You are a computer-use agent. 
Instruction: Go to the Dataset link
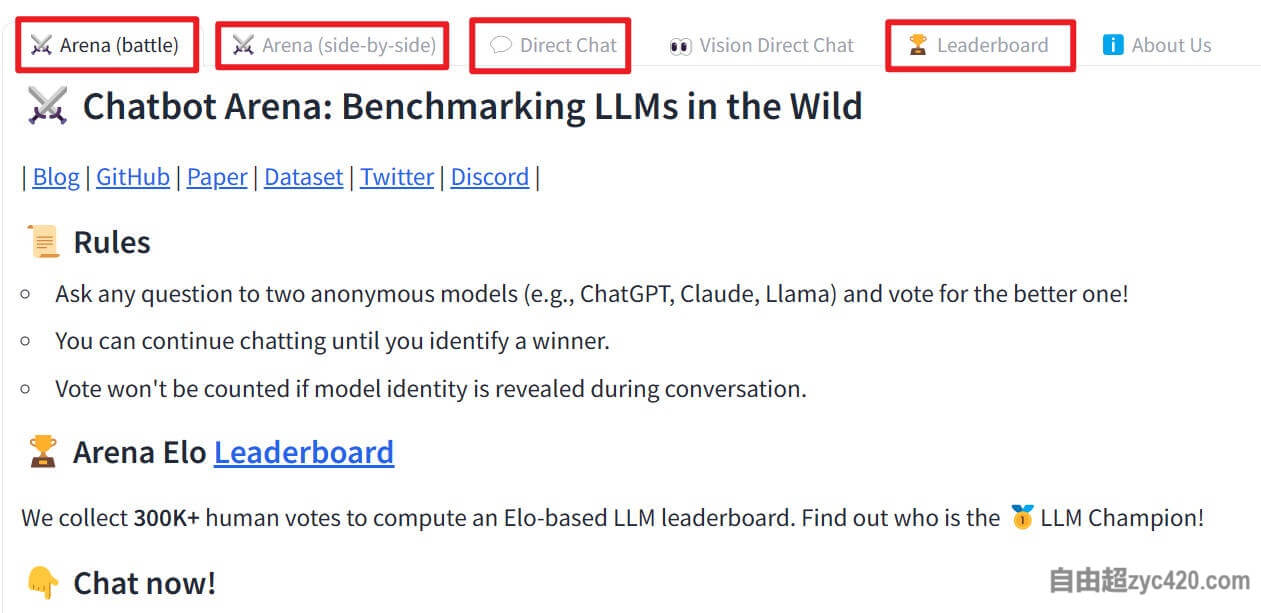(x=303, y=177)
